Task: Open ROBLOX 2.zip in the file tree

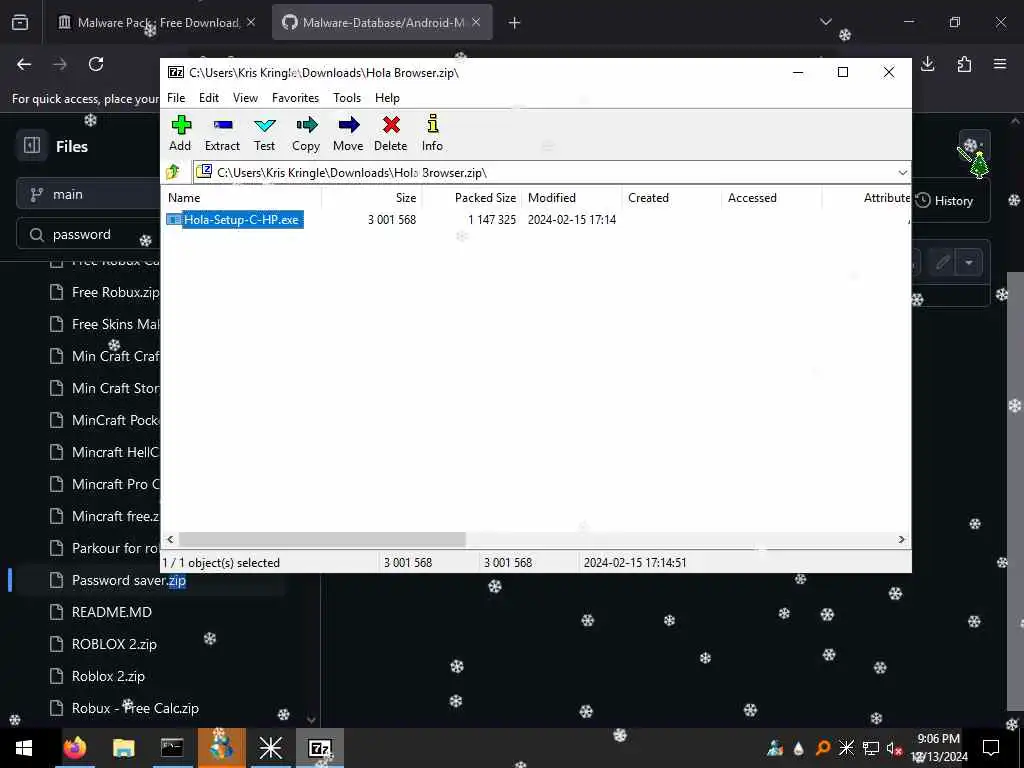Action: coord(114,644)
